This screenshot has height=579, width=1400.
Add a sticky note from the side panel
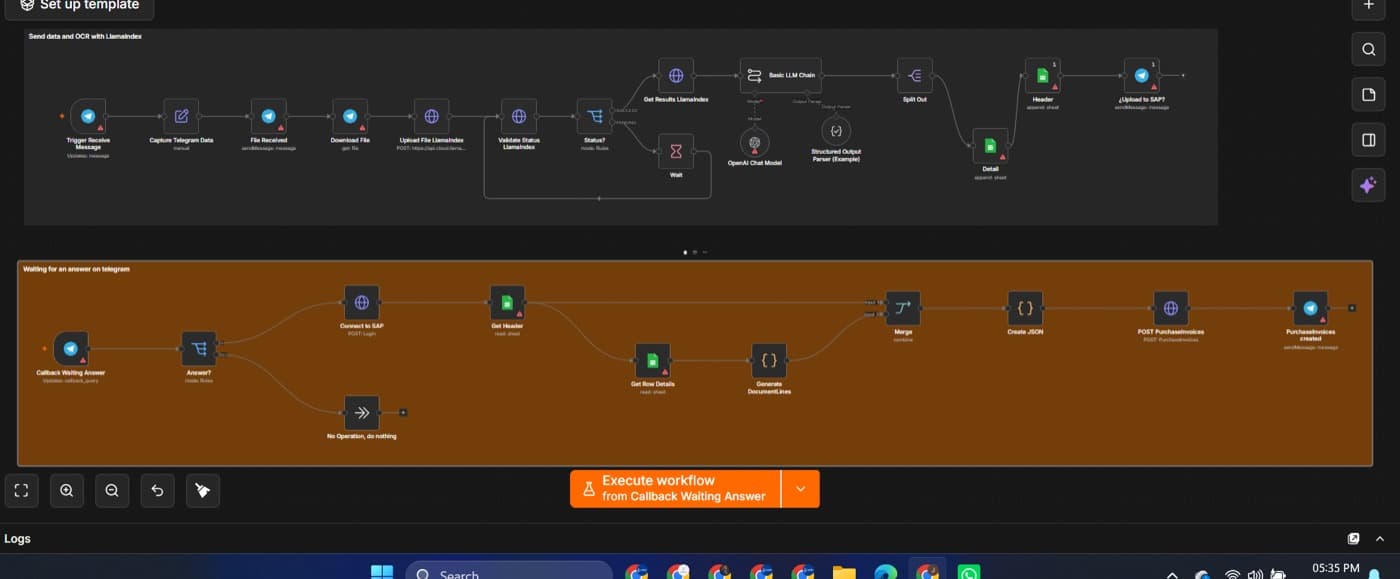[x=1368, y=95]
